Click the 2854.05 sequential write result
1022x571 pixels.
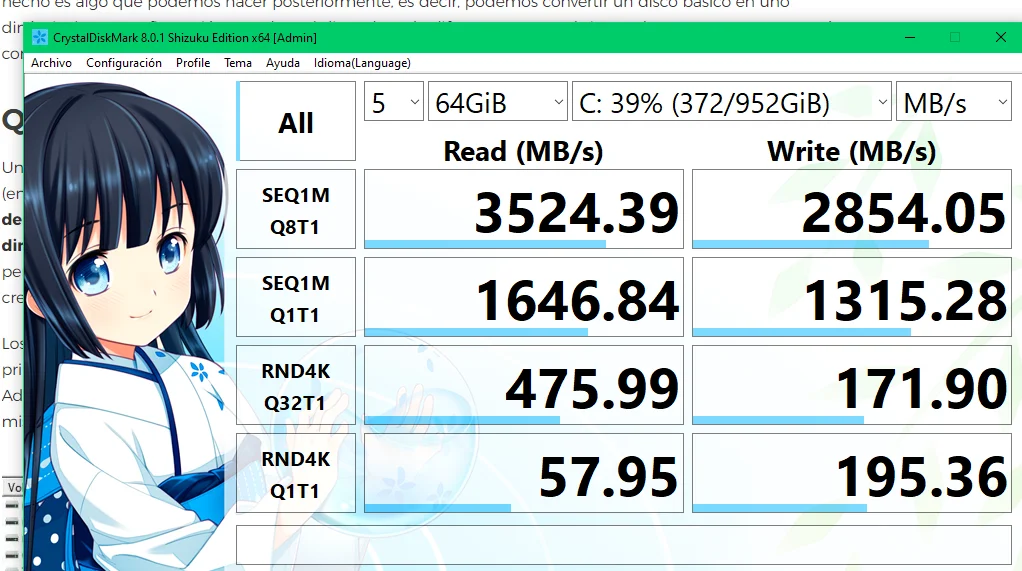[x=852, y=209]
